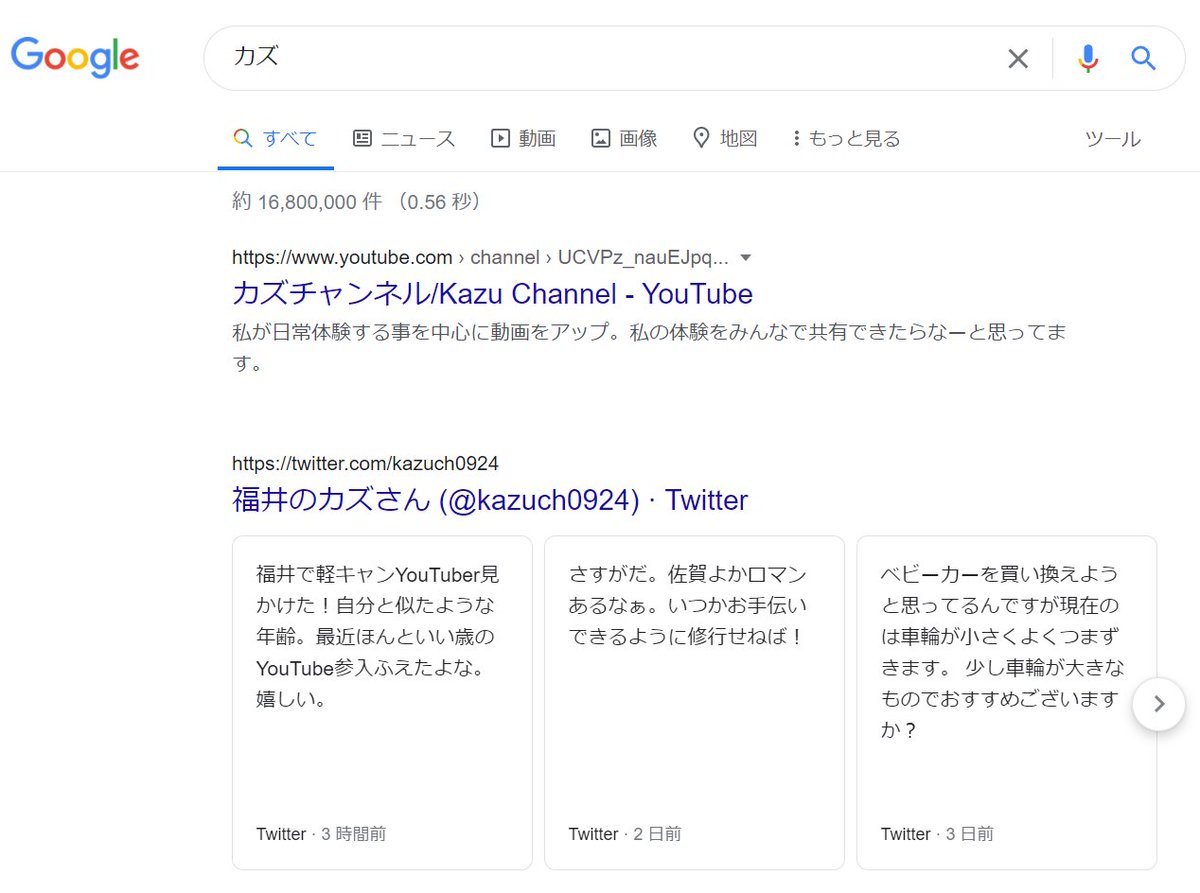Click the Twitter · 3 日前 label
The height and width of the screenshot is (893, 1200).
937,834
